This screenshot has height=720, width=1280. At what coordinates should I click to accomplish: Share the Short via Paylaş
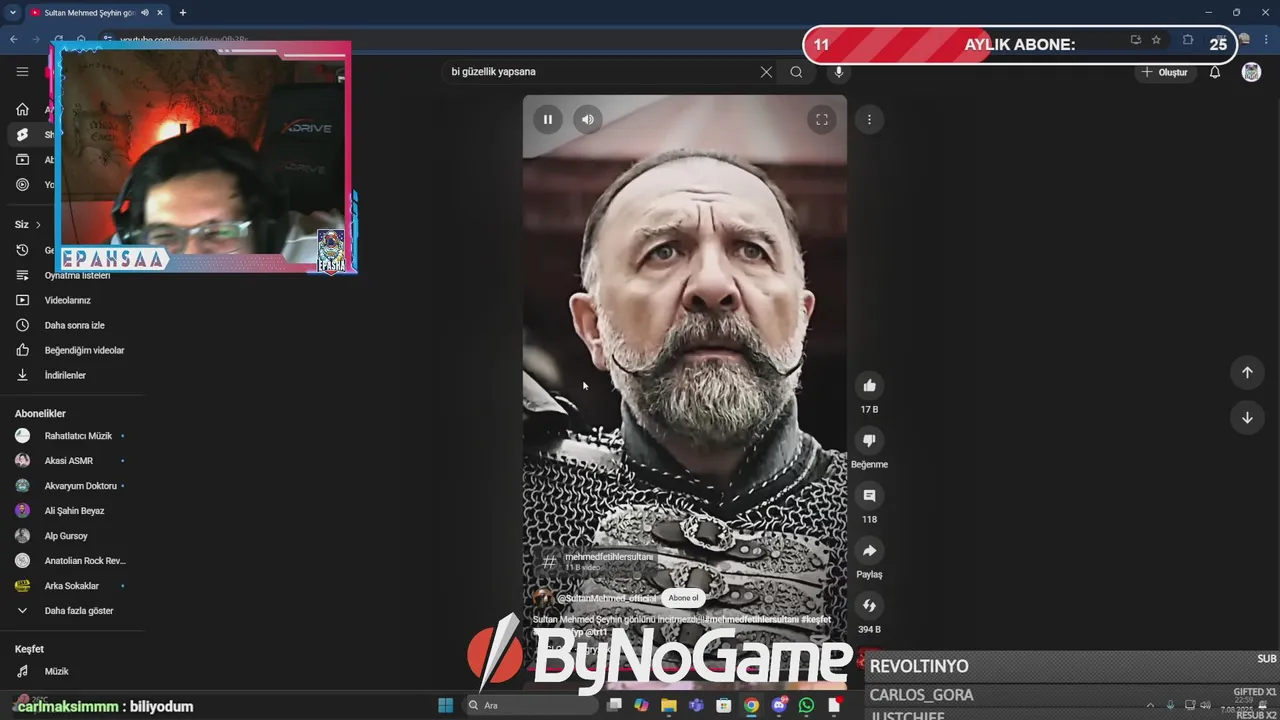869,550
